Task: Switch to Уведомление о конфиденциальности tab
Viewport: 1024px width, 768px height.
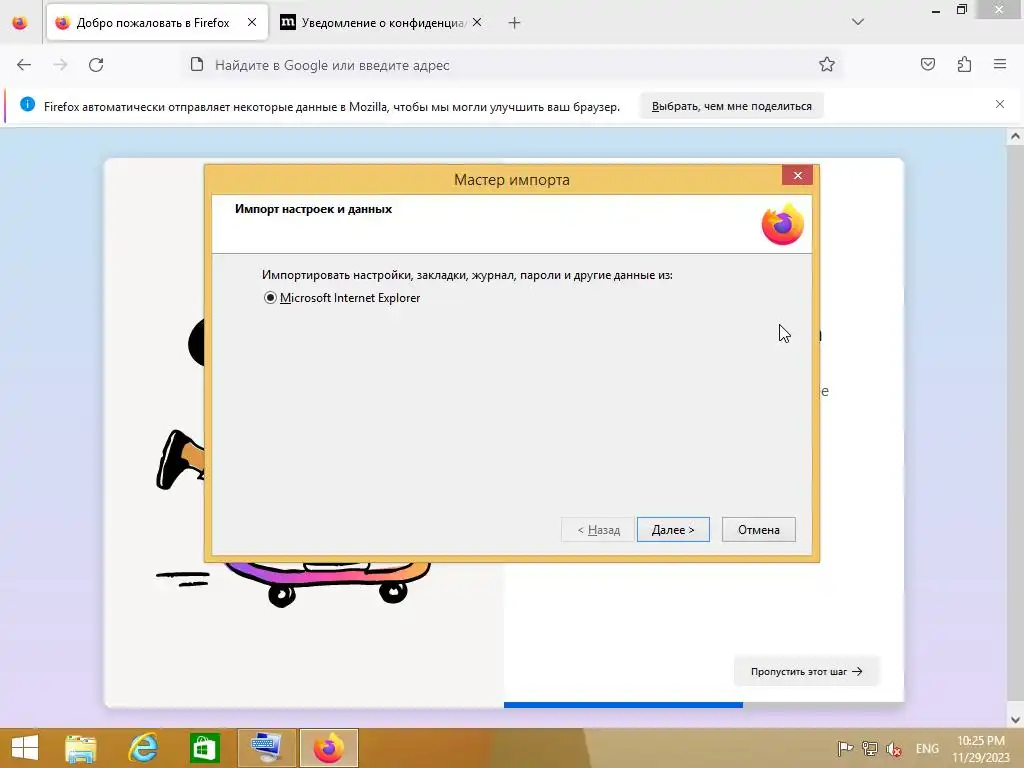Action: (x=382, y=23)
